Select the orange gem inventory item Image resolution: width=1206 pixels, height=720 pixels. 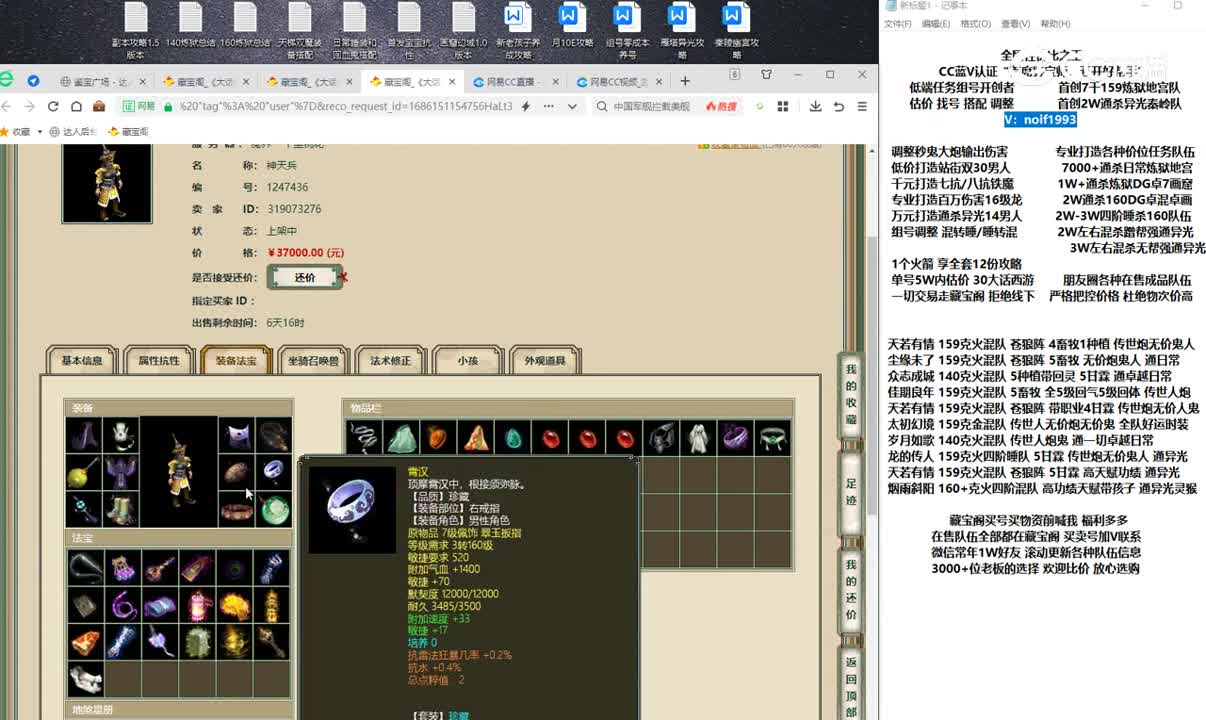tap(438, 437)
